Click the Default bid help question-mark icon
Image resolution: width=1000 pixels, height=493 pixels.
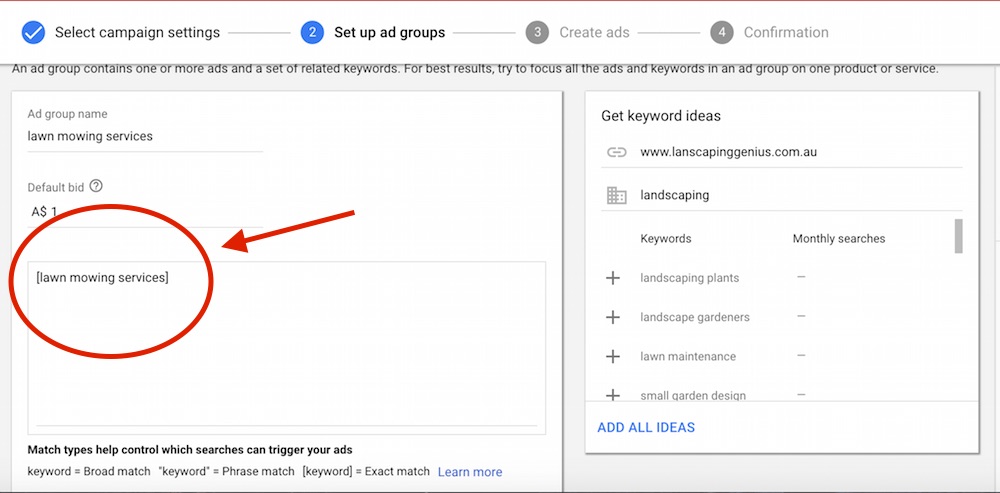[x=96, y=186]
